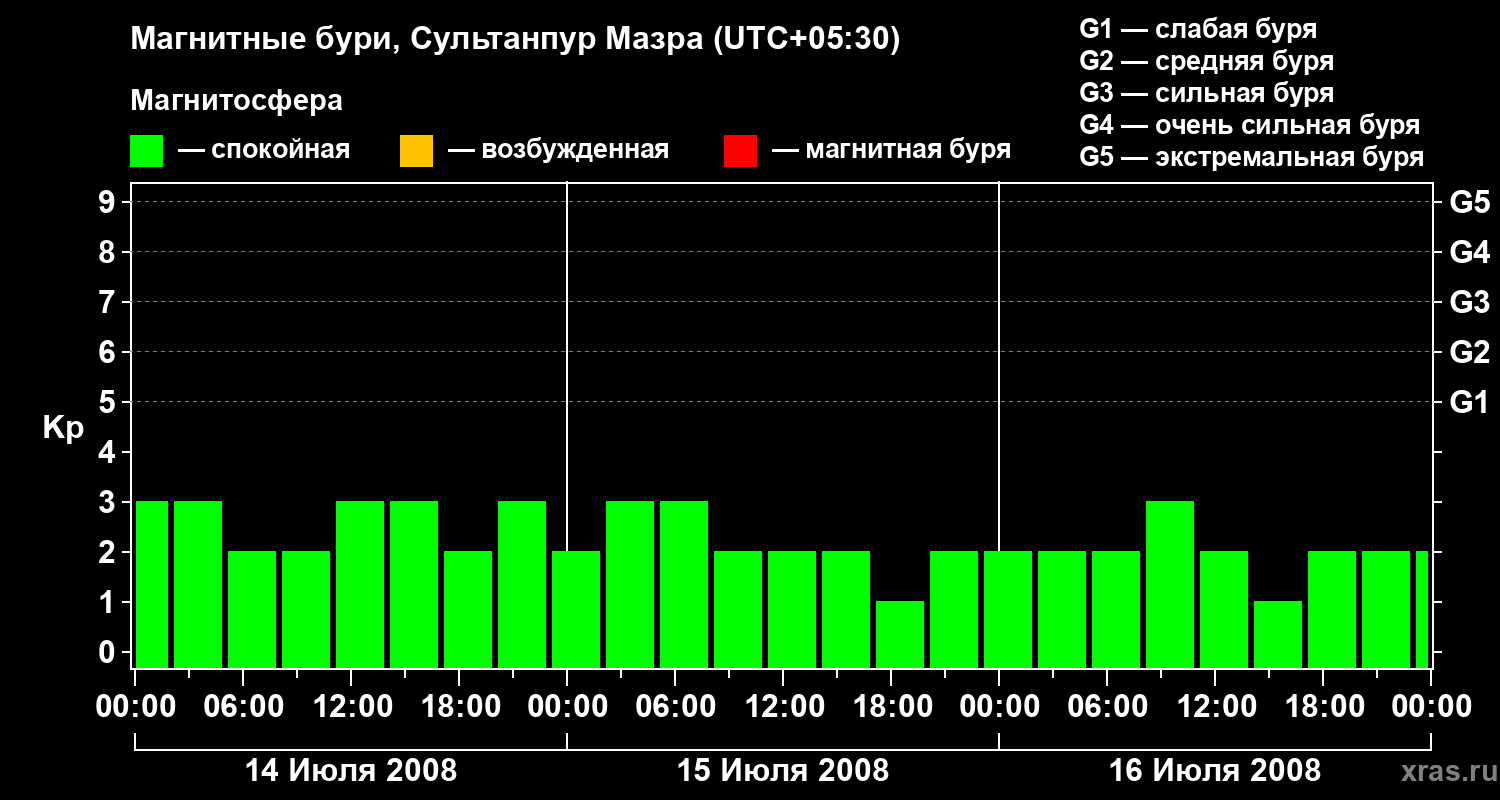Click the '— возбужденная' legend label
1500x800 pixels.
558,151
